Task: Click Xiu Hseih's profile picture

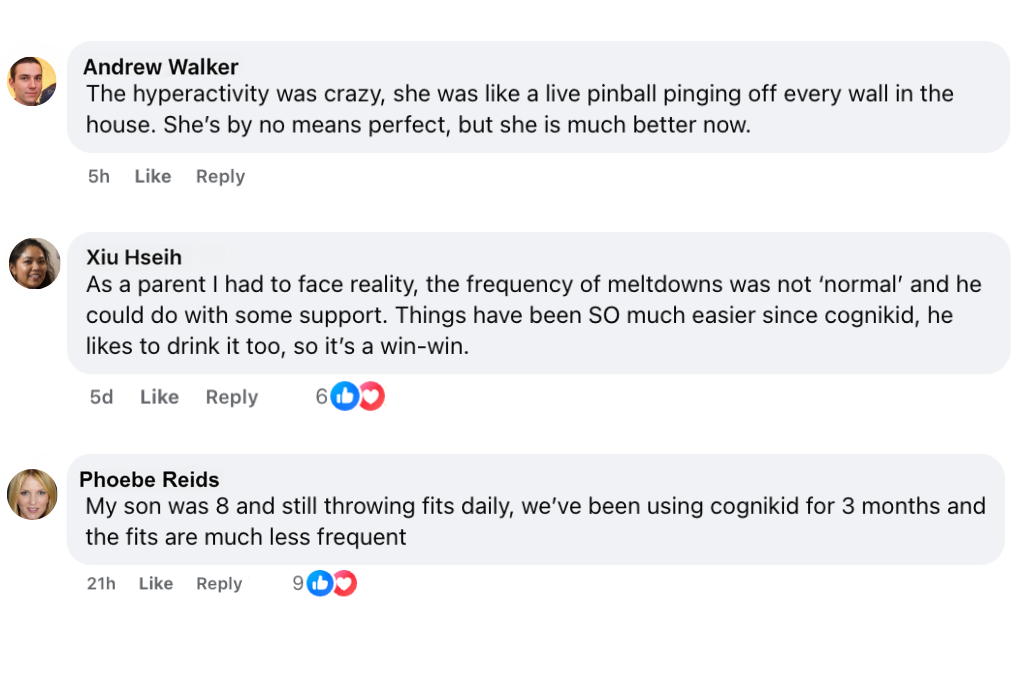Action: (34, 263)
